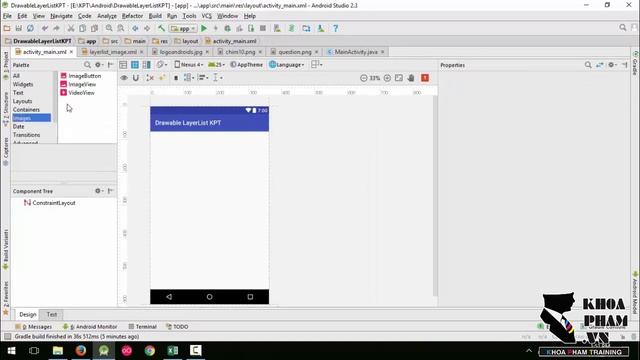Open the Refactor menu
The width and height of the screenshot is (640, 360).
(x=132, y=16)
